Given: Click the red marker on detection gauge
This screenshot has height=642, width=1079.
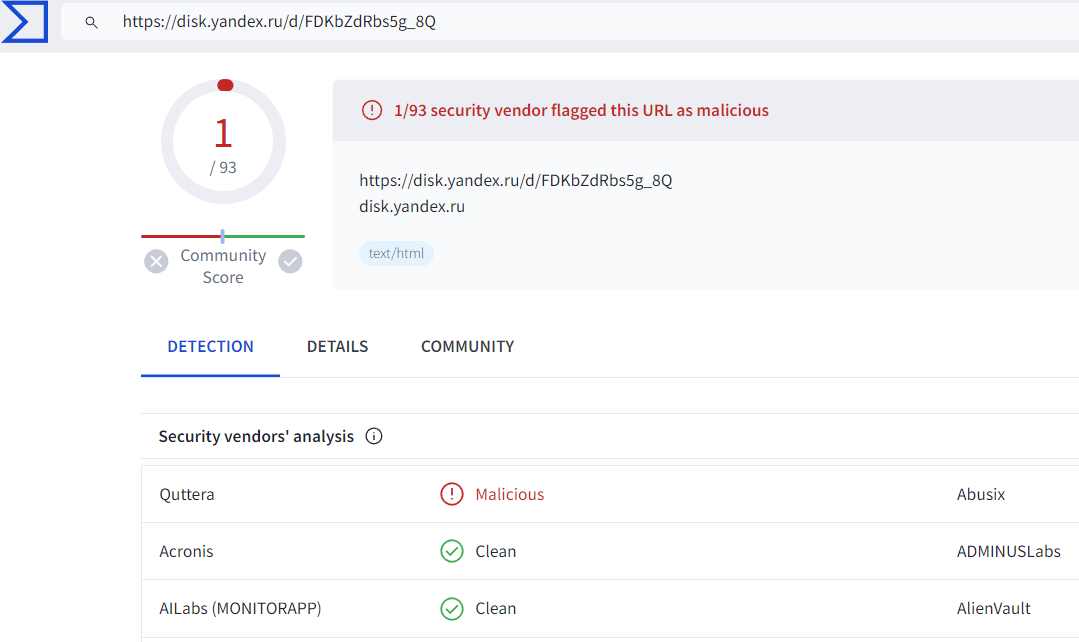Looking at the screenshot, I should point(225,85).
